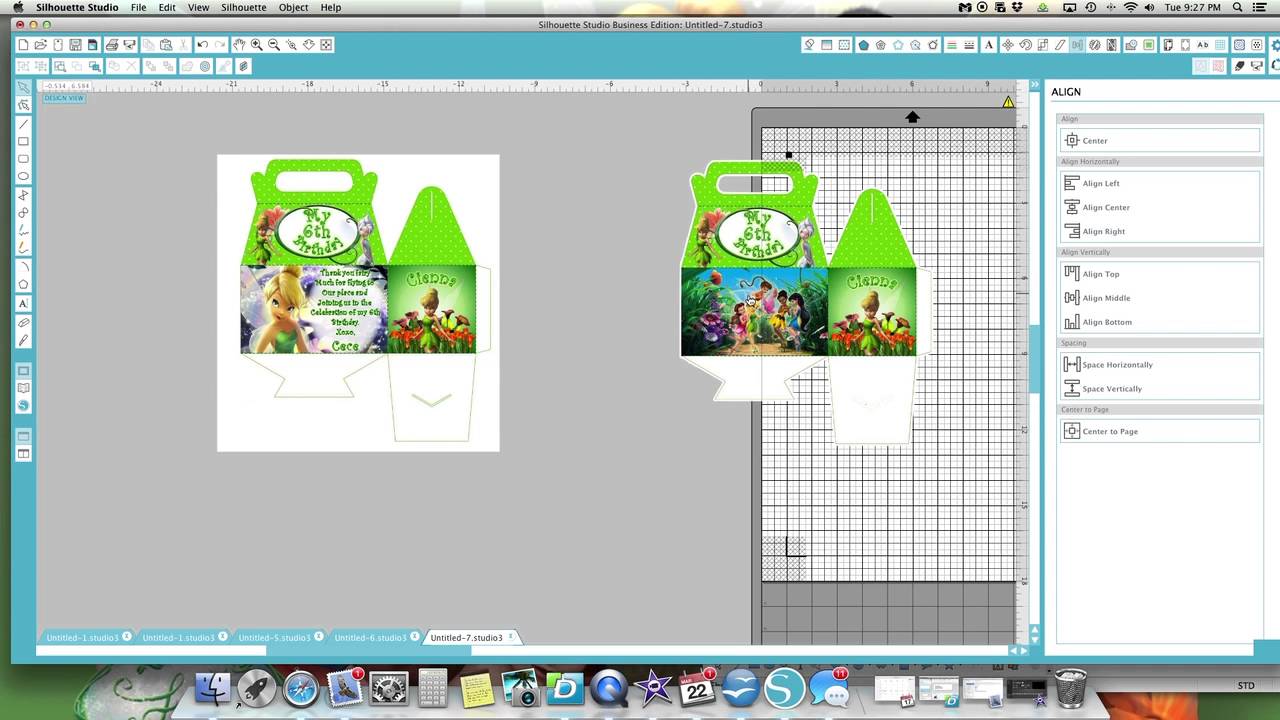Open the Help menu
1280x720 pixels.
pos(331,7)
